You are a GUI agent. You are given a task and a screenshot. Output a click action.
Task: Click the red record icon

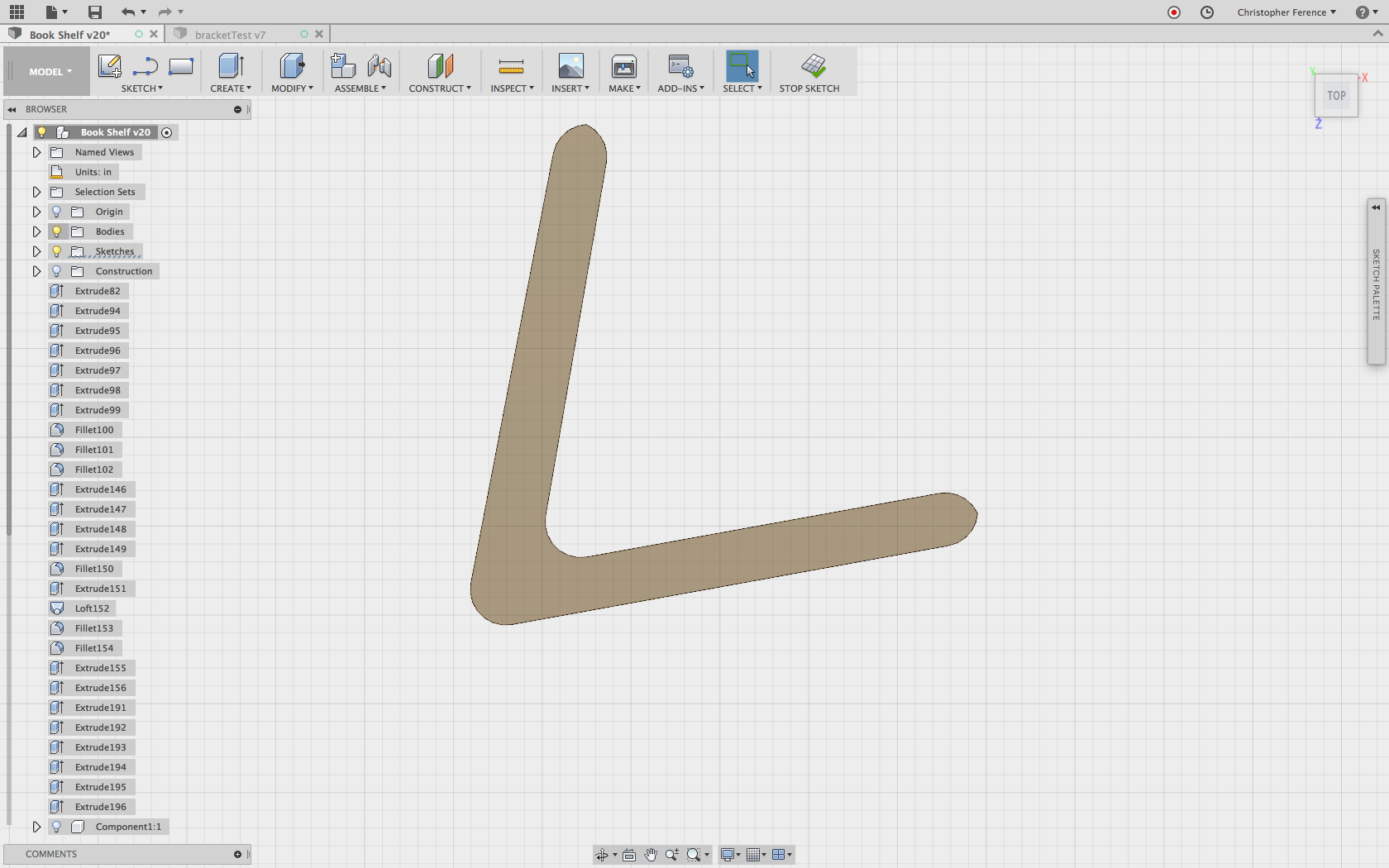tap(1174, 12)
